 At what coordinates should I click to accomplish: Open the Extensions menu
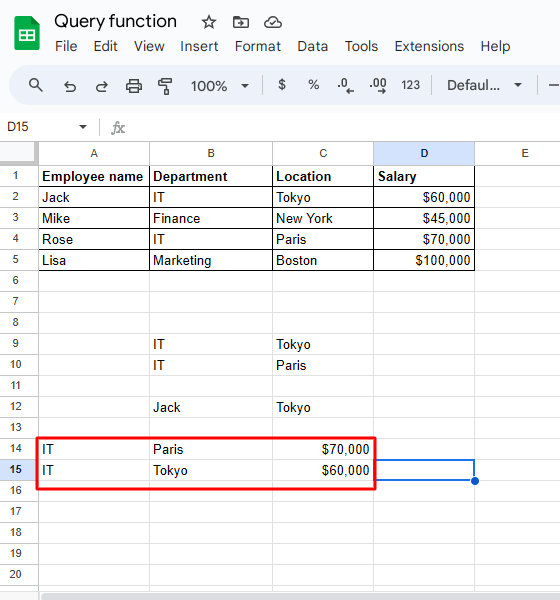(429, 46)
